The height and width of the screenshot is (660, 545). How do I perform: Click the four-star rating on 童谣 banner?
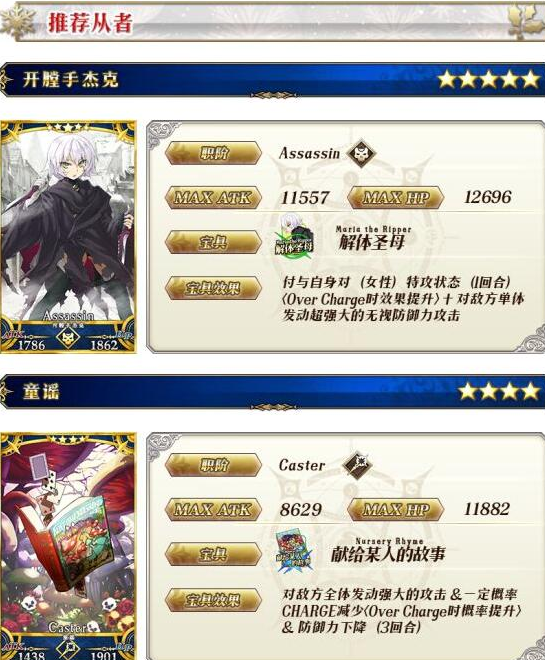tap(499, 391)
